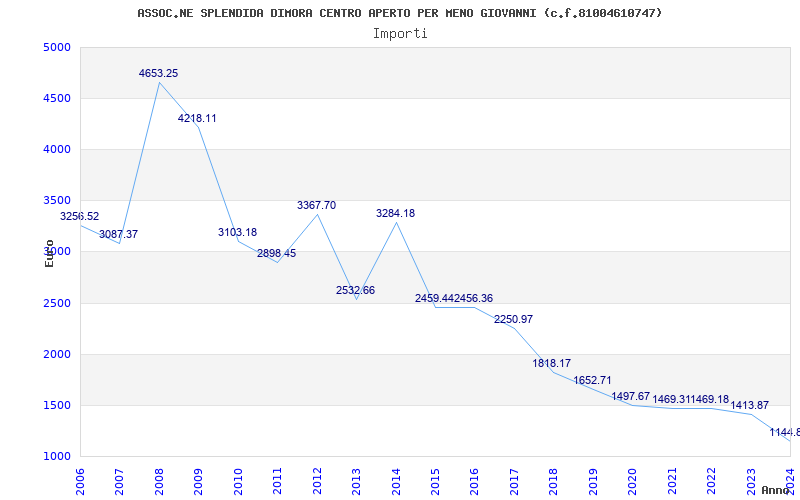
Task: Click the y-axis value 5000
Action: [56, 47]
